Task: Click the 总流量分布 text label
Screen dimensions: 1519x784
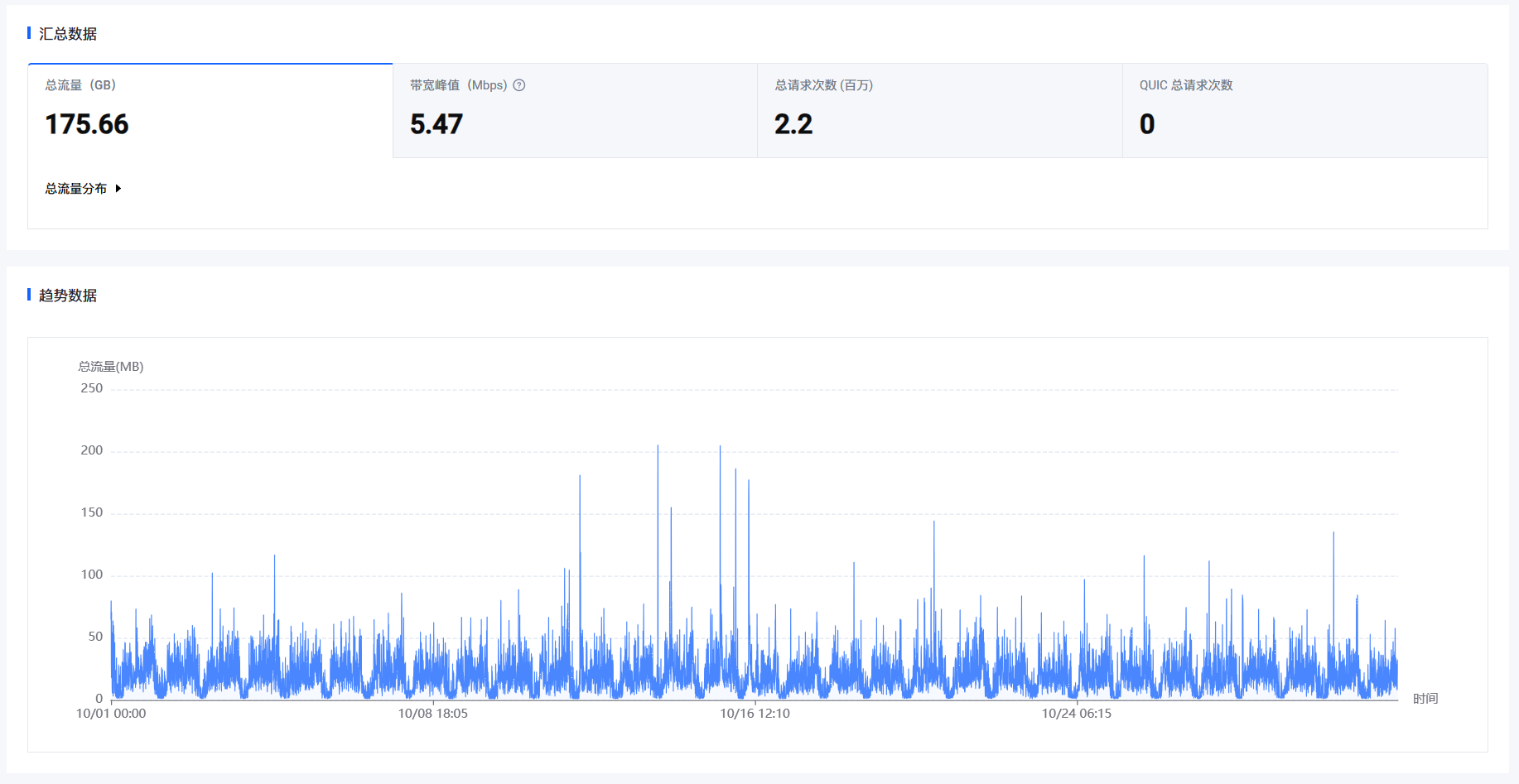Action: pos(75,189)
